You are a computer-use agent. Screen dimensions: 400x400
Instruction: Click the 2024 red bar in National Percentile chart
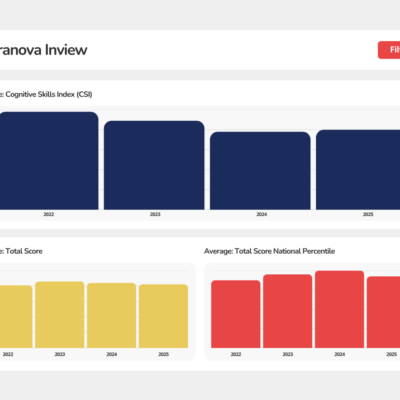point(339,309)
